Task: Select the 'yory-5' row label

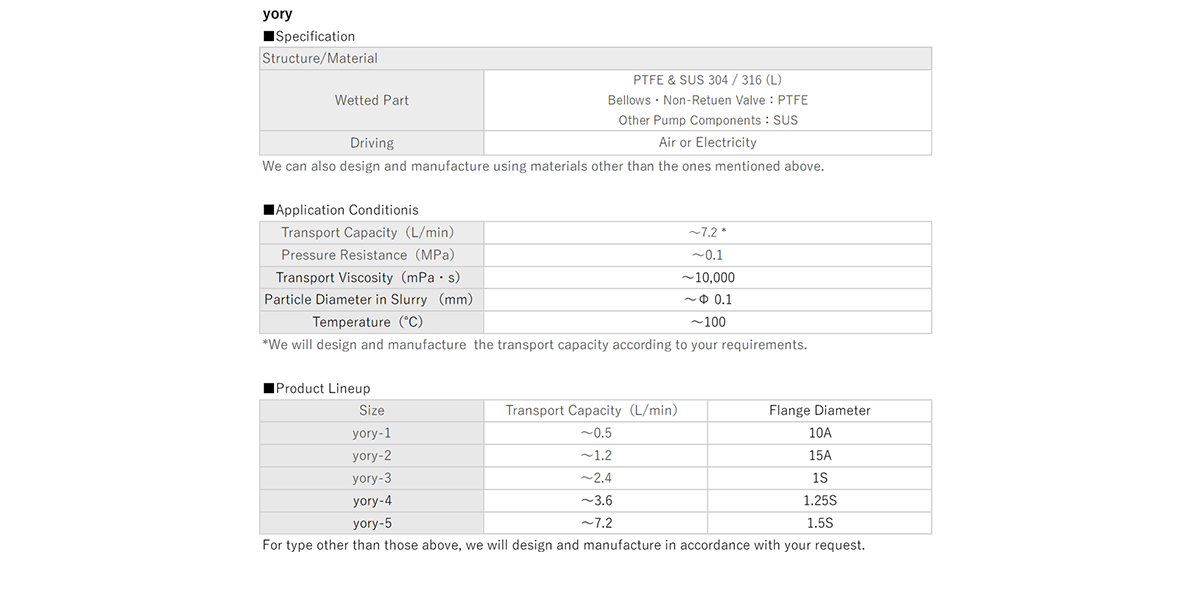Action: [372, 523]
